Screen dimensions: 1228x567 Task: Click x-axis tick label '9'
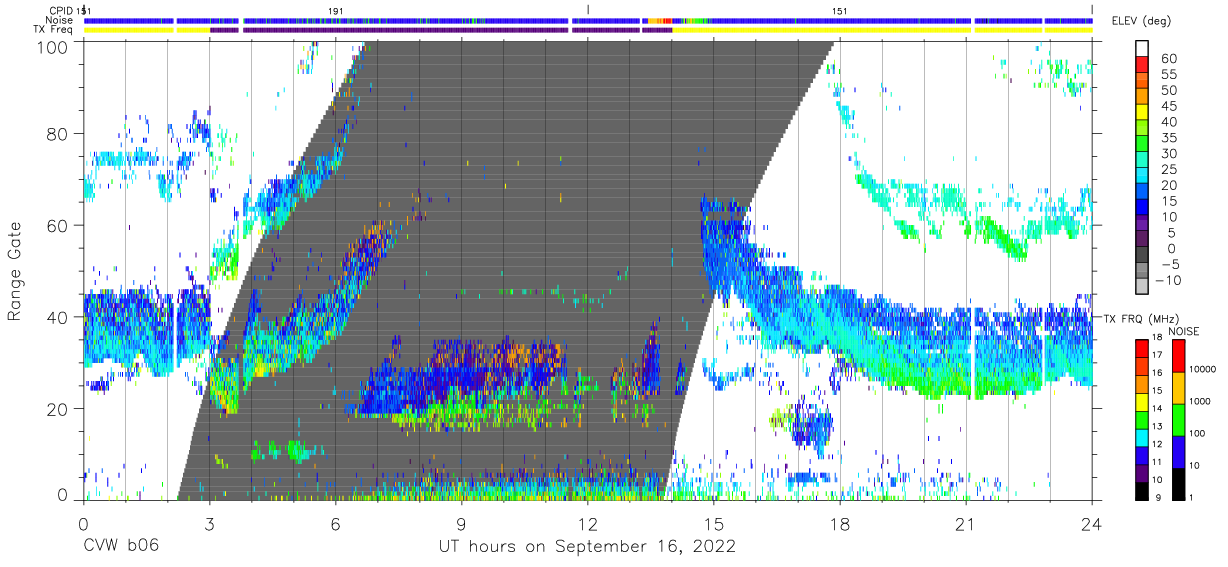click(461, 523)
